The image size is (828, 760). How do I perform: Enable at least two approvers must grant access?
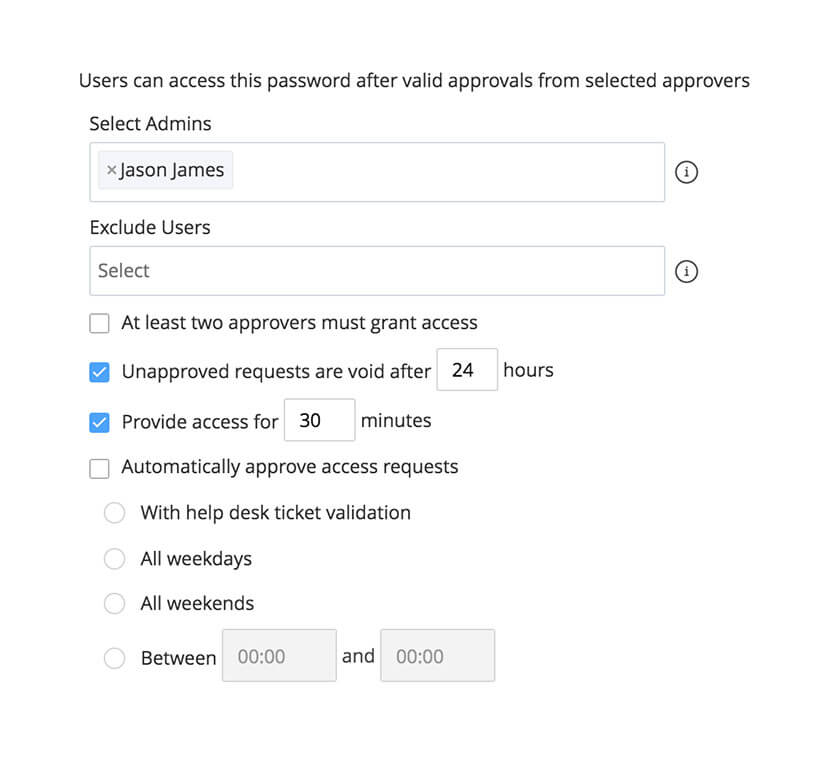[99, 323]
